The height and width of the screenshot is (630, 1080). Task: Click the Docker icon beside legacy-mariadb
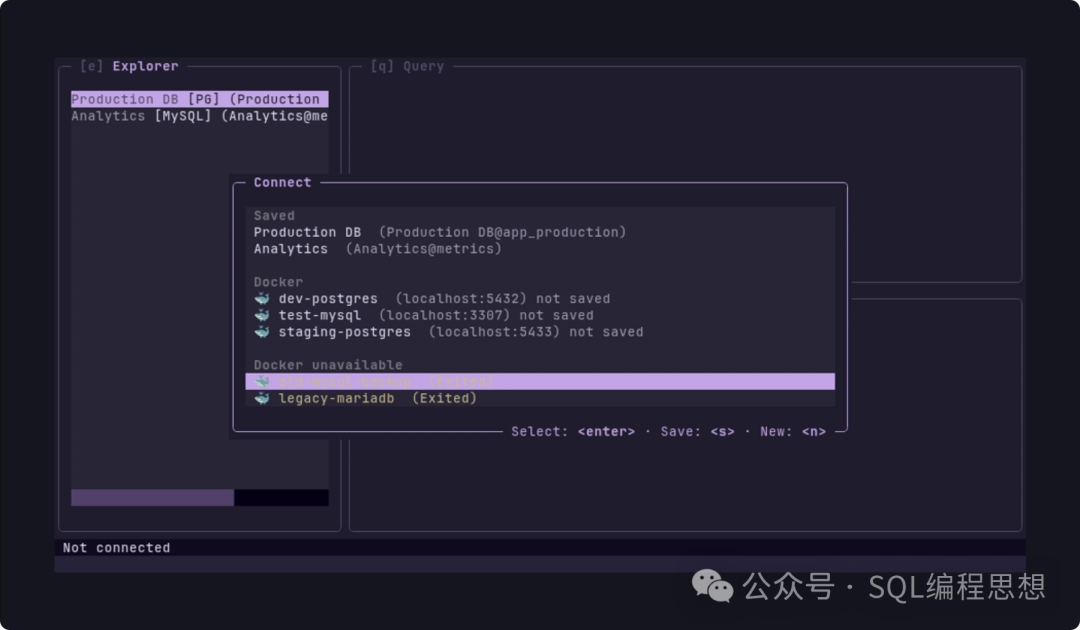(262, 398)
